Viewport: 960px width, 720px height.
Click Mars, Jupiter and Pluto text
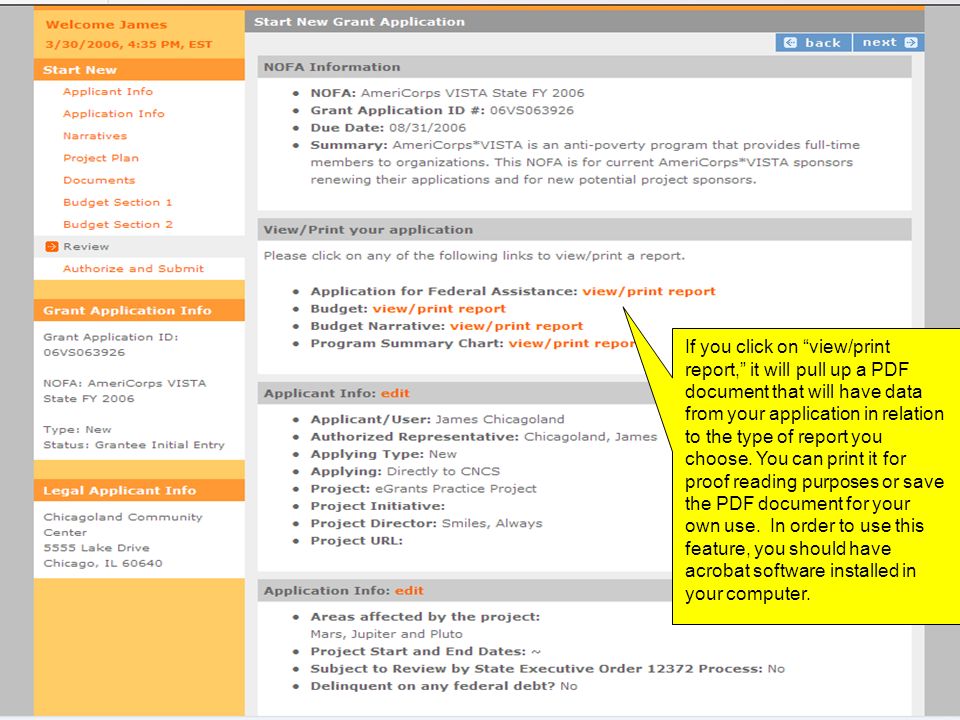tap(386, 634)
